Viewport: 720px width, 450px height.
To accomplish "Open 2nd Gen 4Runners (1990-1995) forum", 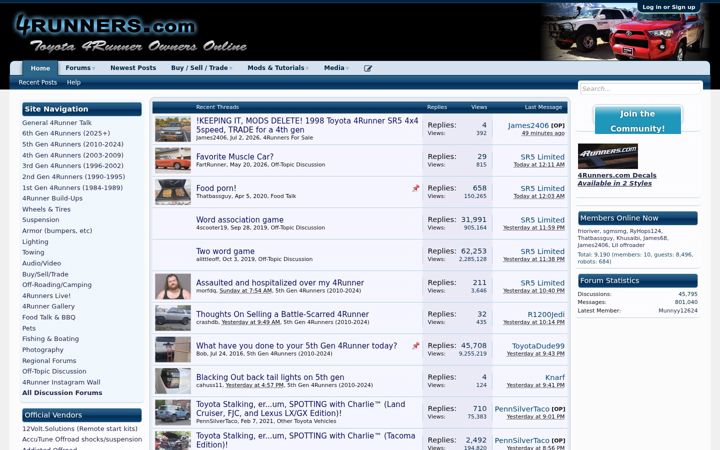I will [x=73, y=177].
